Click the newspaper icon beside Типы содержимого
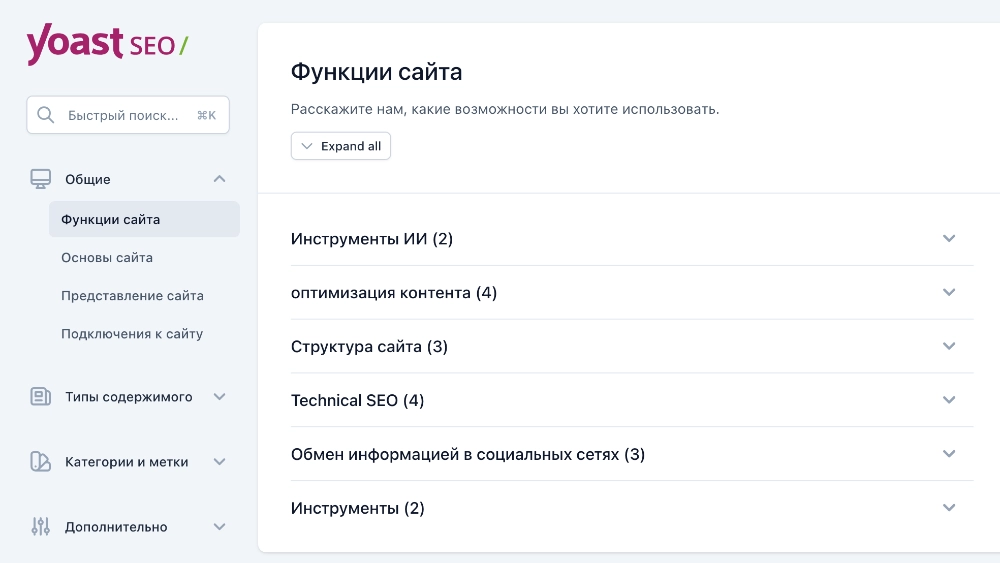This screenshot has width=1000, height=563. point(41,397)
